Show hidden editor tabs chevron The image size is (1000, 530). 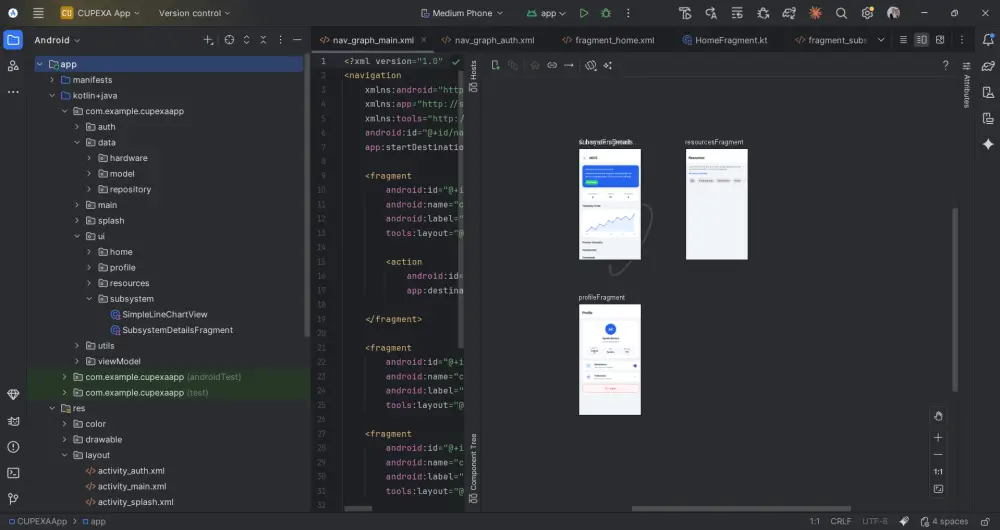point(881,40)
